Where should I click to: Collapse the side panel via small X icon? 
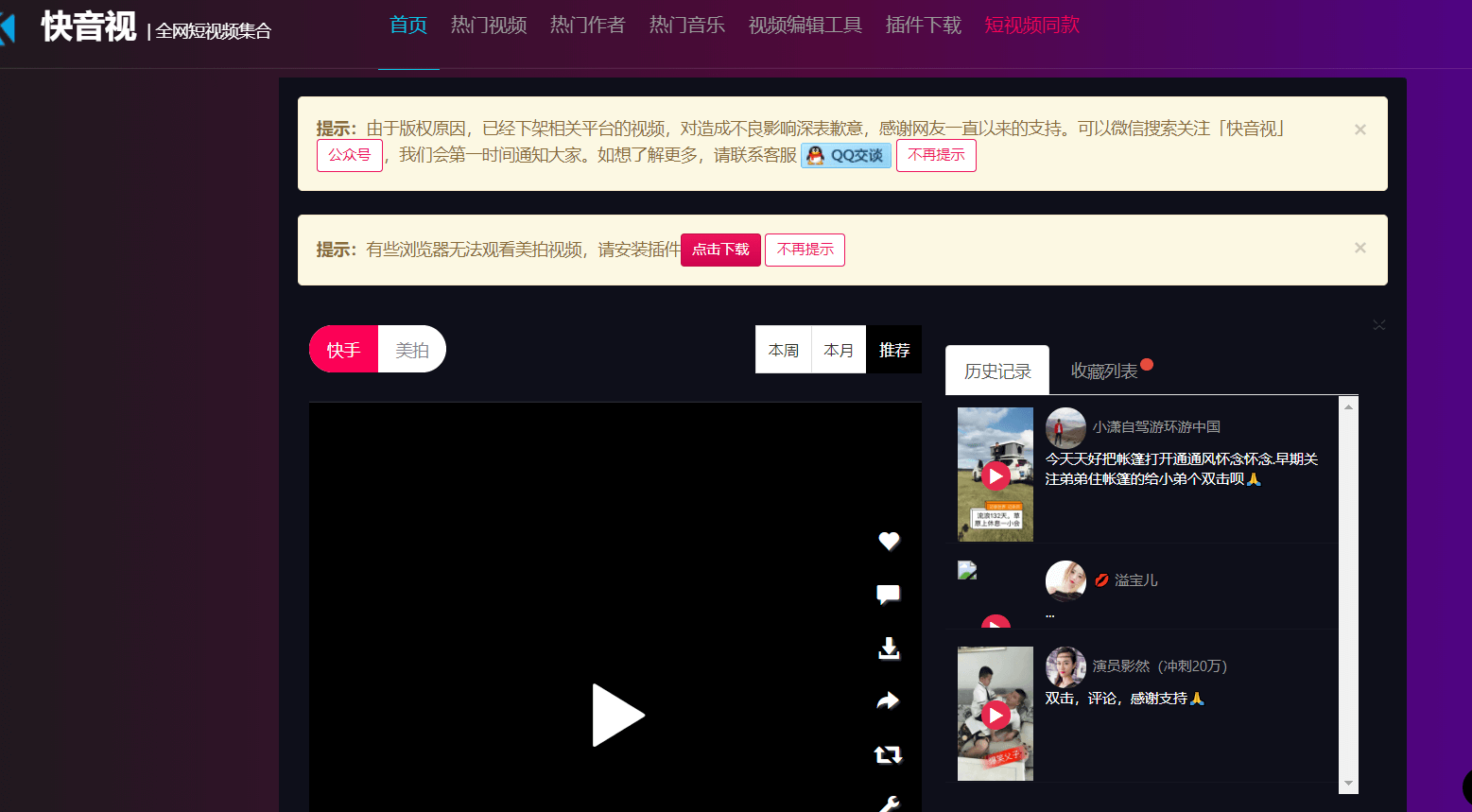tap(1379, 325)
